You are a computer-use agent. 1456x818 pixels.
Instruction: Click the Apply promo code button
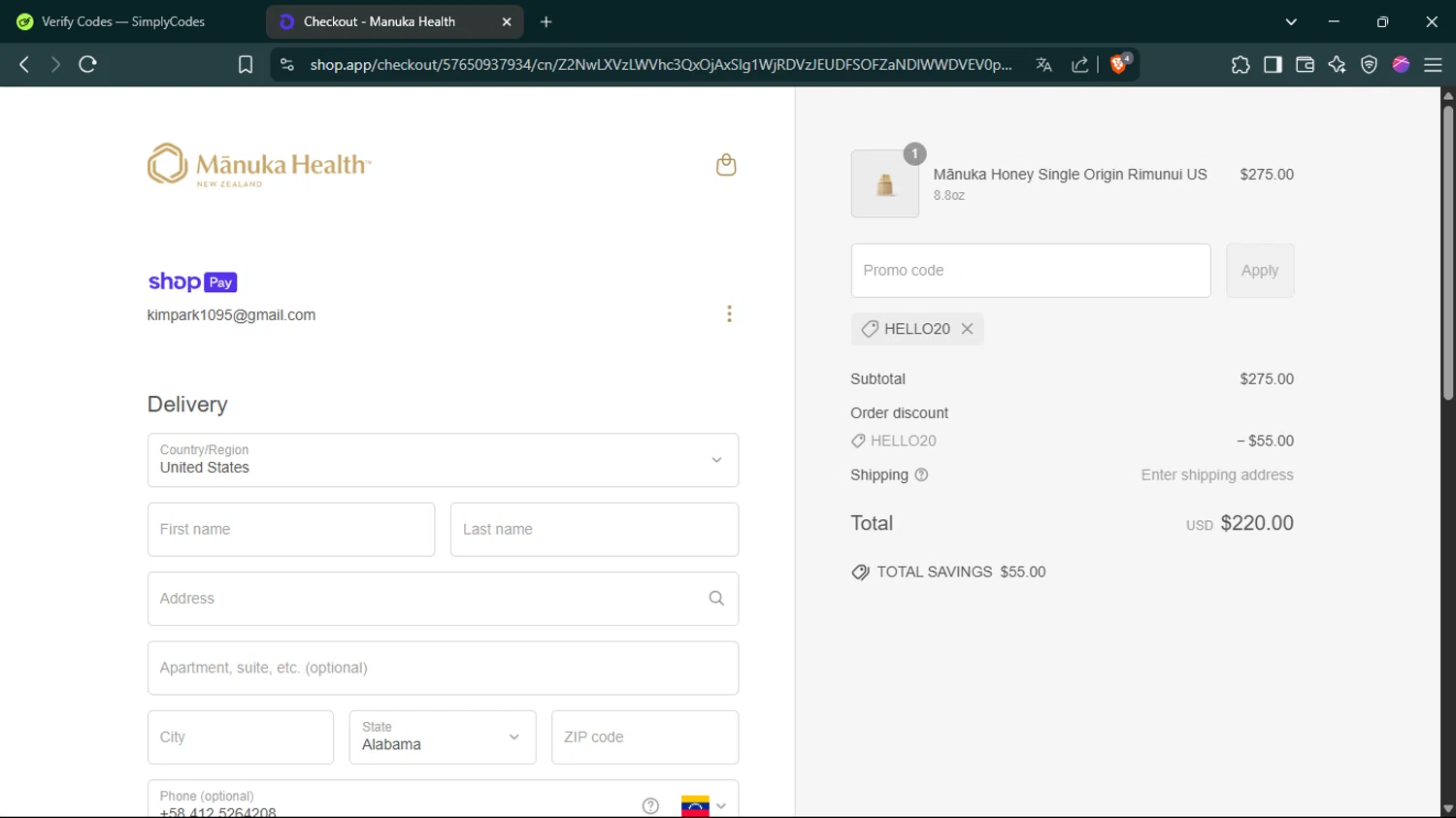coord(1260,271)
